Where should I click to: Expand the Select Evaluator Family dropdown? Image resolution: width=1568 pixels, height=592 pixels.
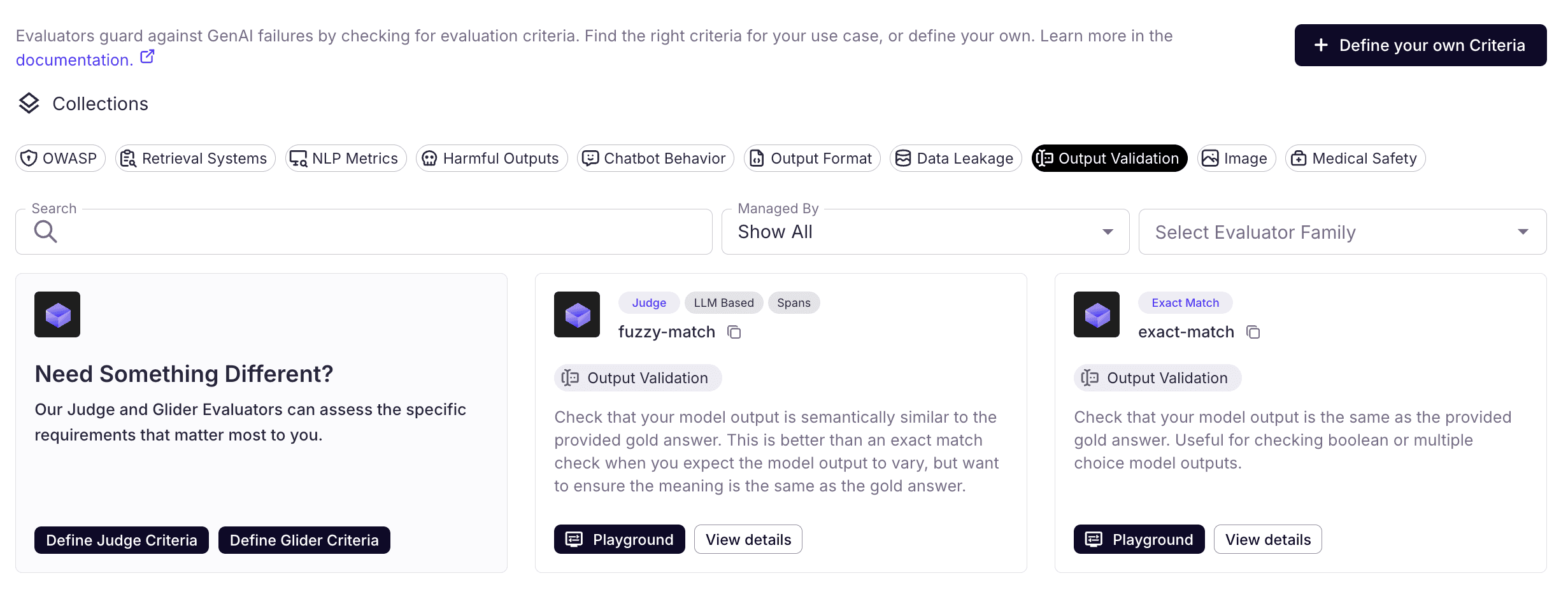pos(1342,232)
